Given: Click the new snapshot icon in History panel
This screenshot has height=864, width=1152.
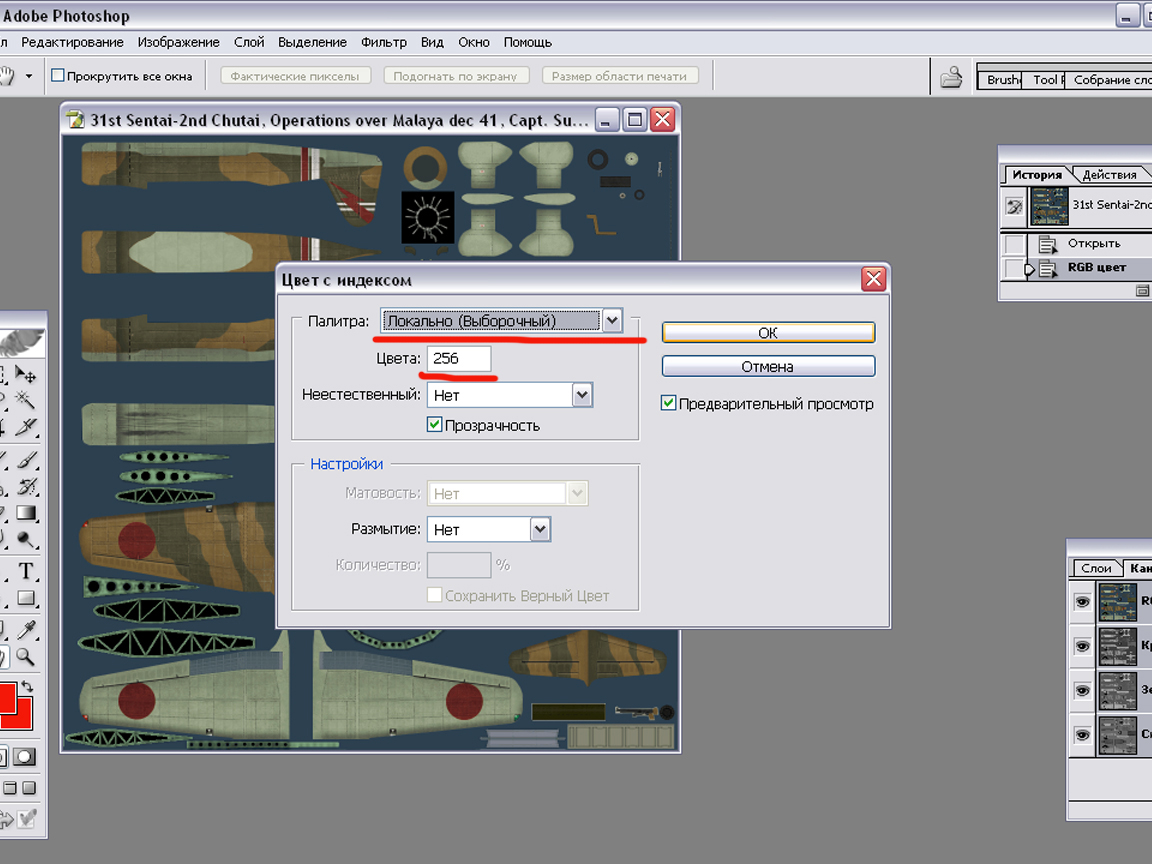Looking at the screenshot, I should 1143,291.
